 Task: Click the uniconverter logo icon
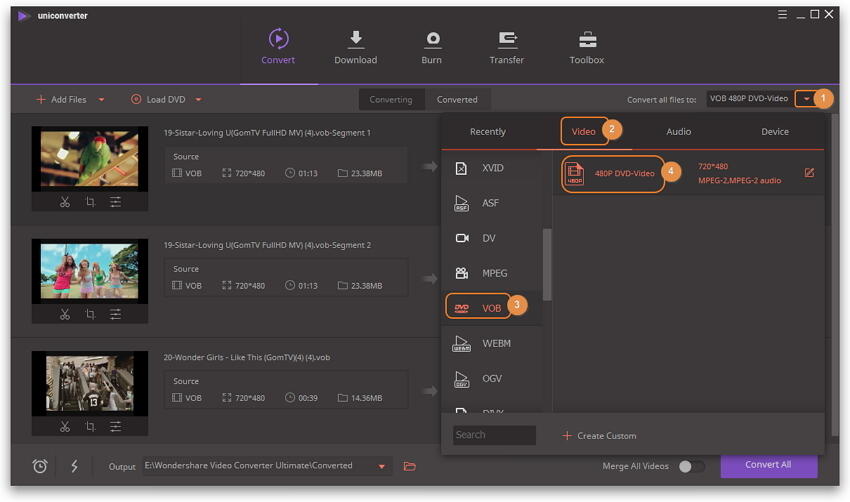23,16
